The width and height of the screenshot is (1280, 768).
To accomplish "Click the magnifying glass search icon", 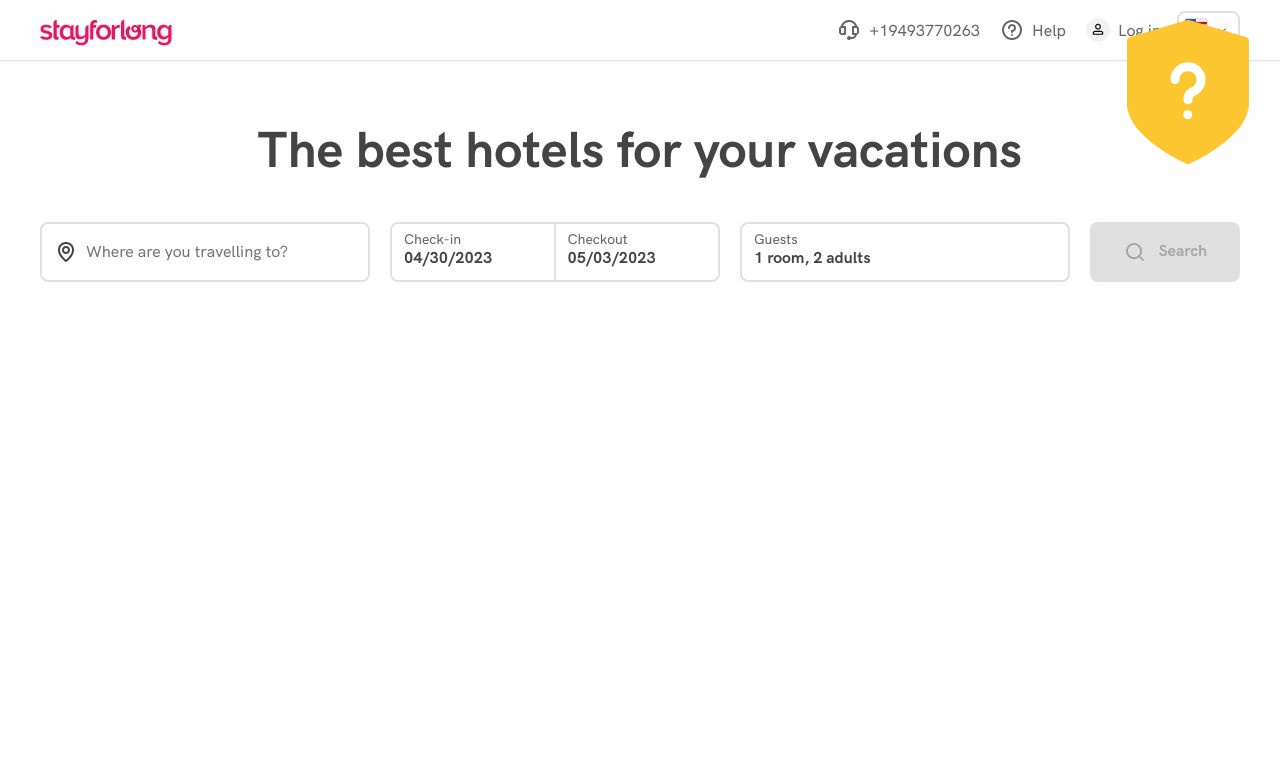I will pyautogui.click(x=1134, y=252).
